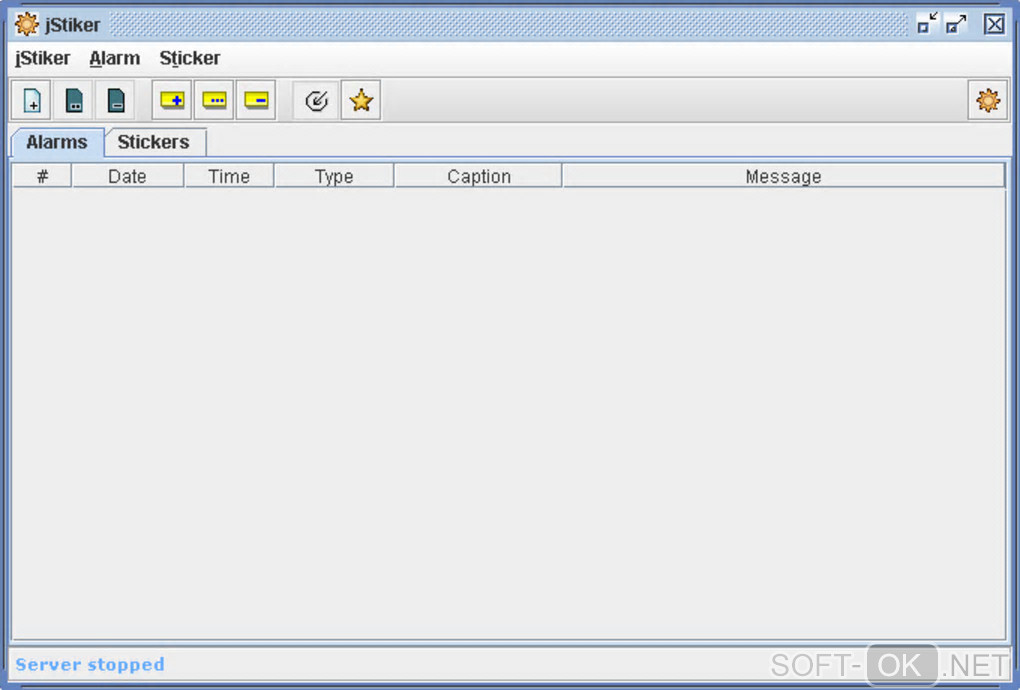The width and height of the screenshot is (1020, 690).
Task: Click the gold star toolbar icon
Action: point(360,100)
